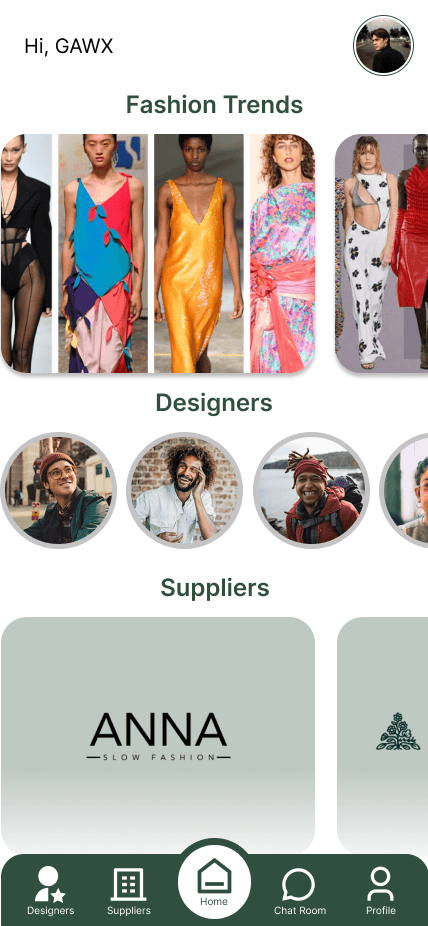
Task: Click the Fashion Trends heading
Action: 214,105
